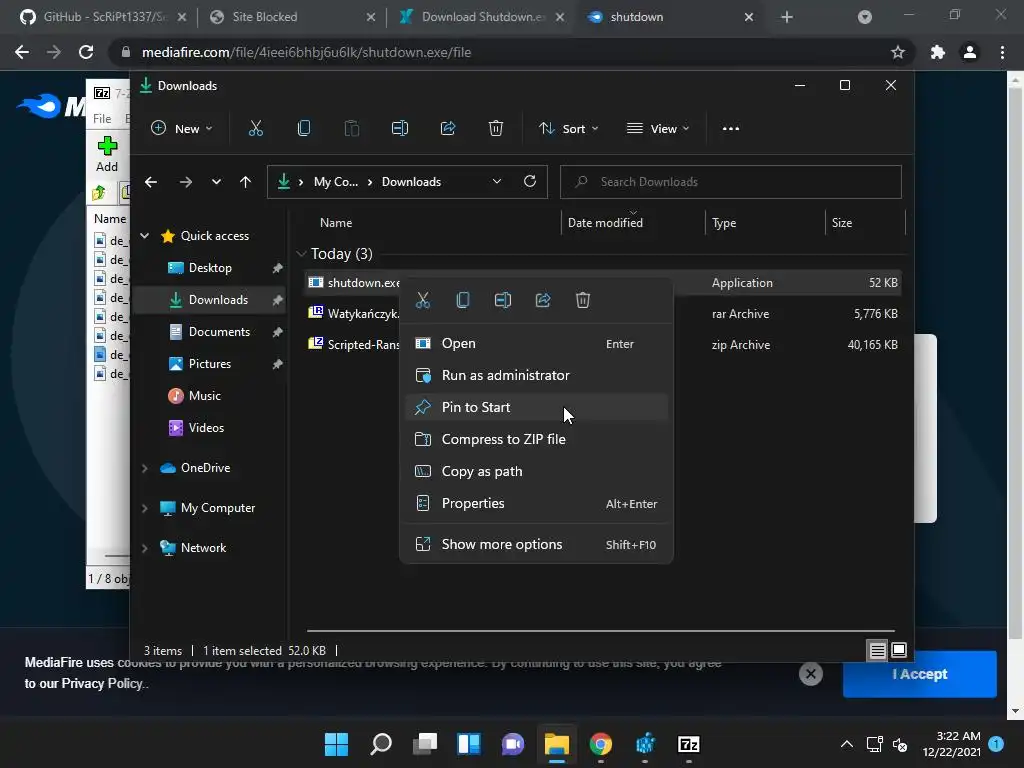1024x768 pixels.
Task: Switch to the Download Shutdown.exe tab
Action: point(481,17)
